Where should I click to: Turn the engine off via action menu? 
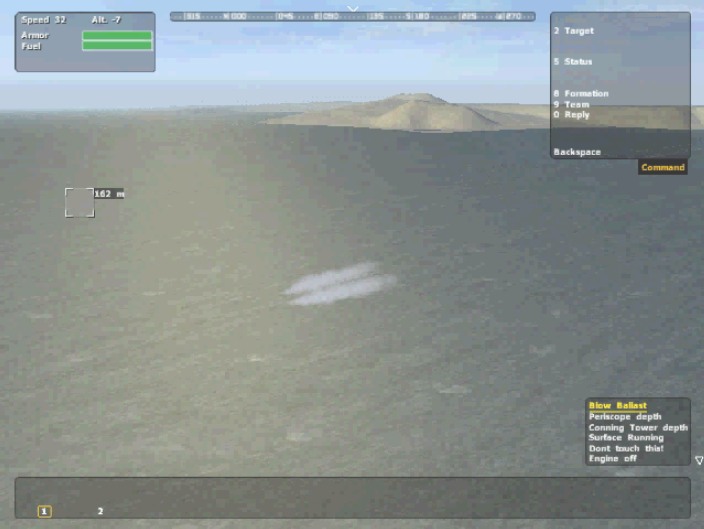(613, 459)
